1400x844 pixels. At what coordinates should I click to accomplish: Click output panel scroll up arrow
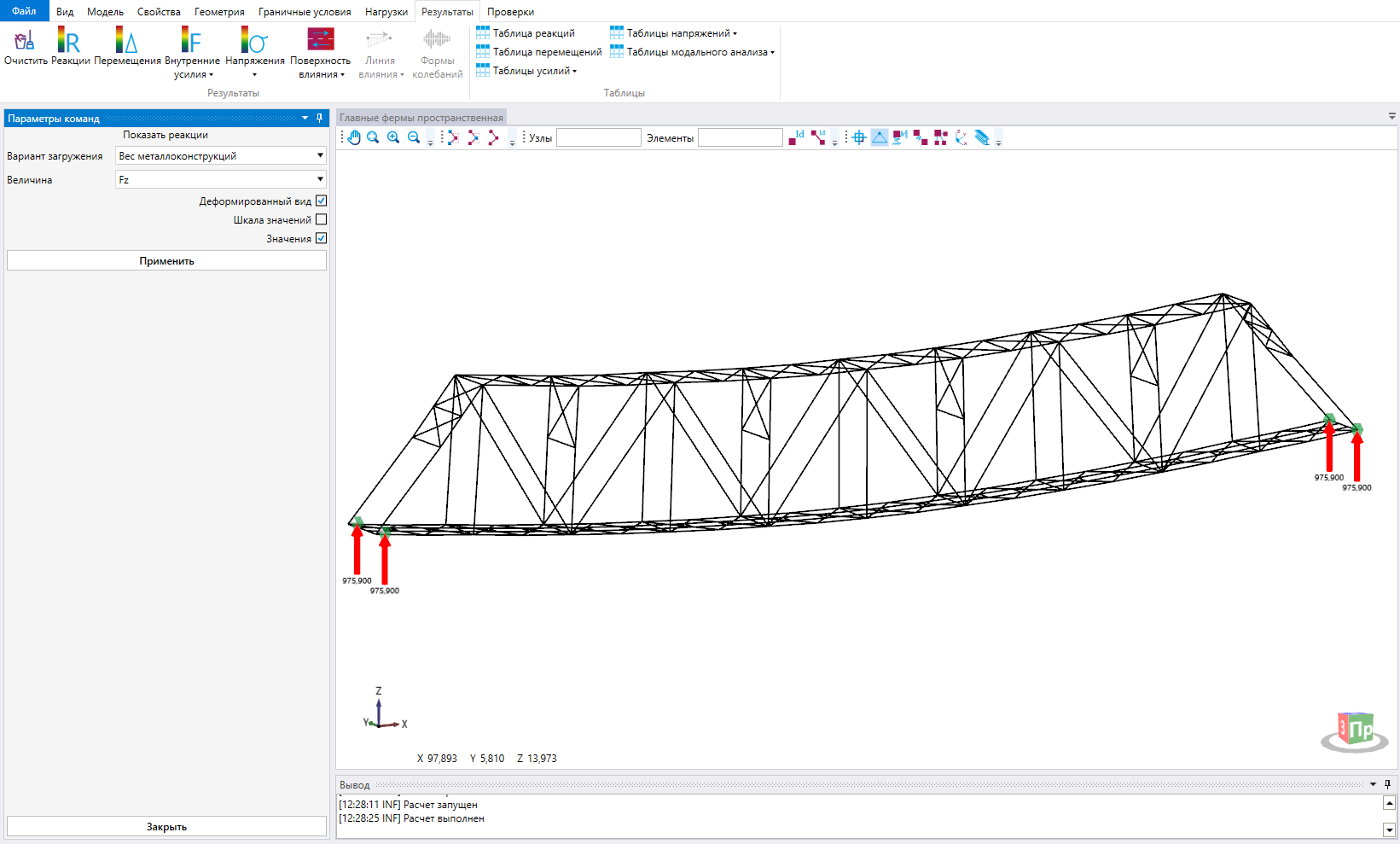[x=1389, y=802]
